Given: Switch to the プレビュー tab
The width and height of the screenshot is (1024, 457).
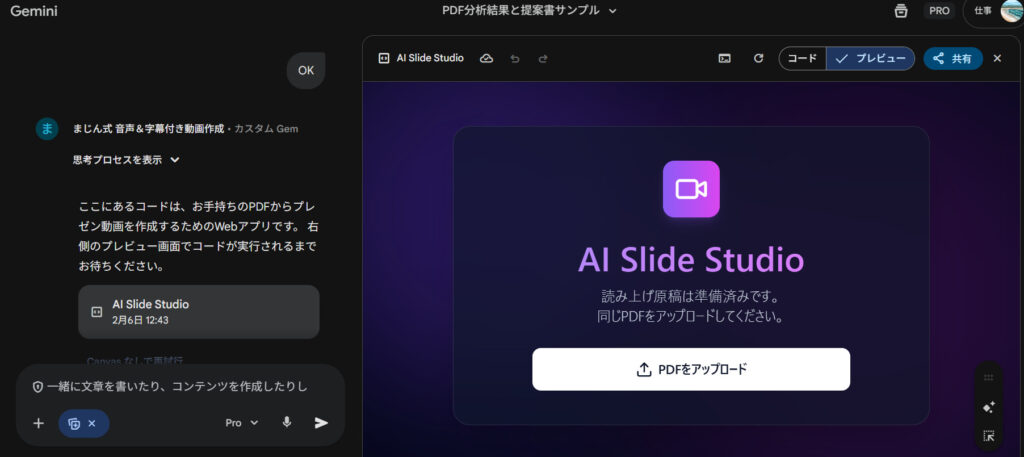Looking at the screenshot, I should tap(871, 58).
